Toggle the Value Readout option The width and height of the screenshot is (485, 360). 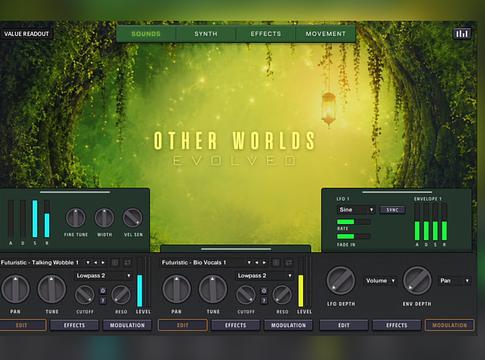pos(26,34)
